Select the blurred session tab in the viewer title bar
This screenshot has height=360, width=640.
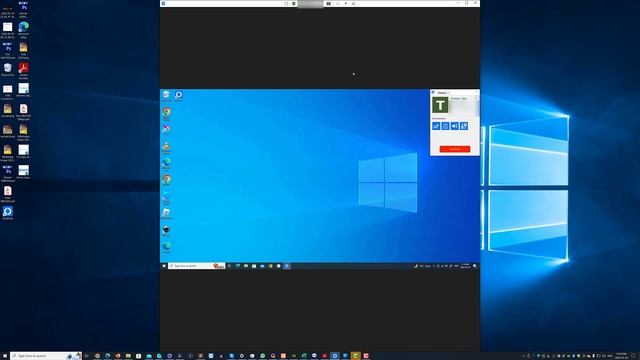click(x=310, y=4)
